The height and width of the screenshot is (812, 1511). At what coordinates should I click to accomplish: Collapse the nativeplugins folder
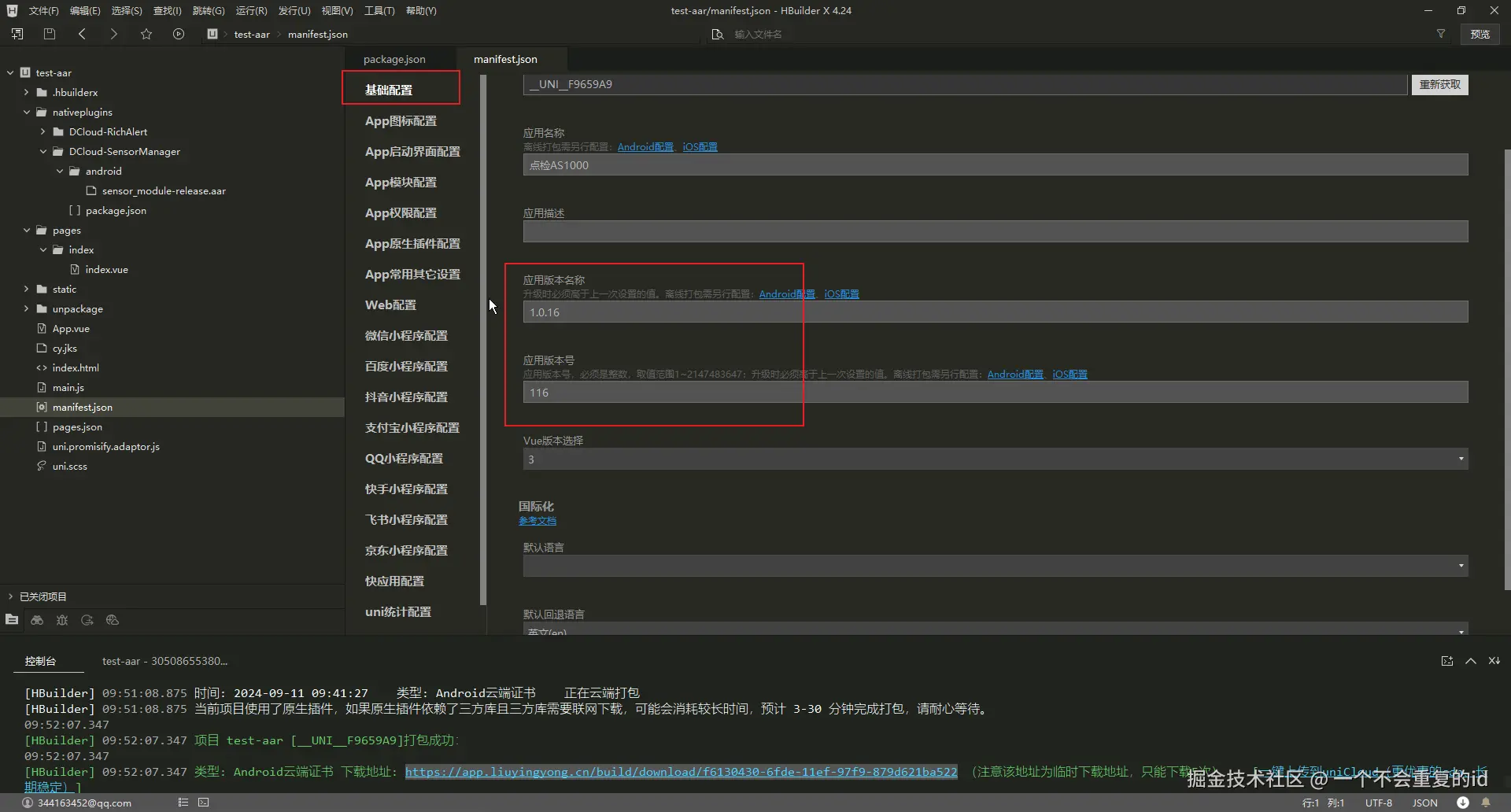click(x=26, y=112)
